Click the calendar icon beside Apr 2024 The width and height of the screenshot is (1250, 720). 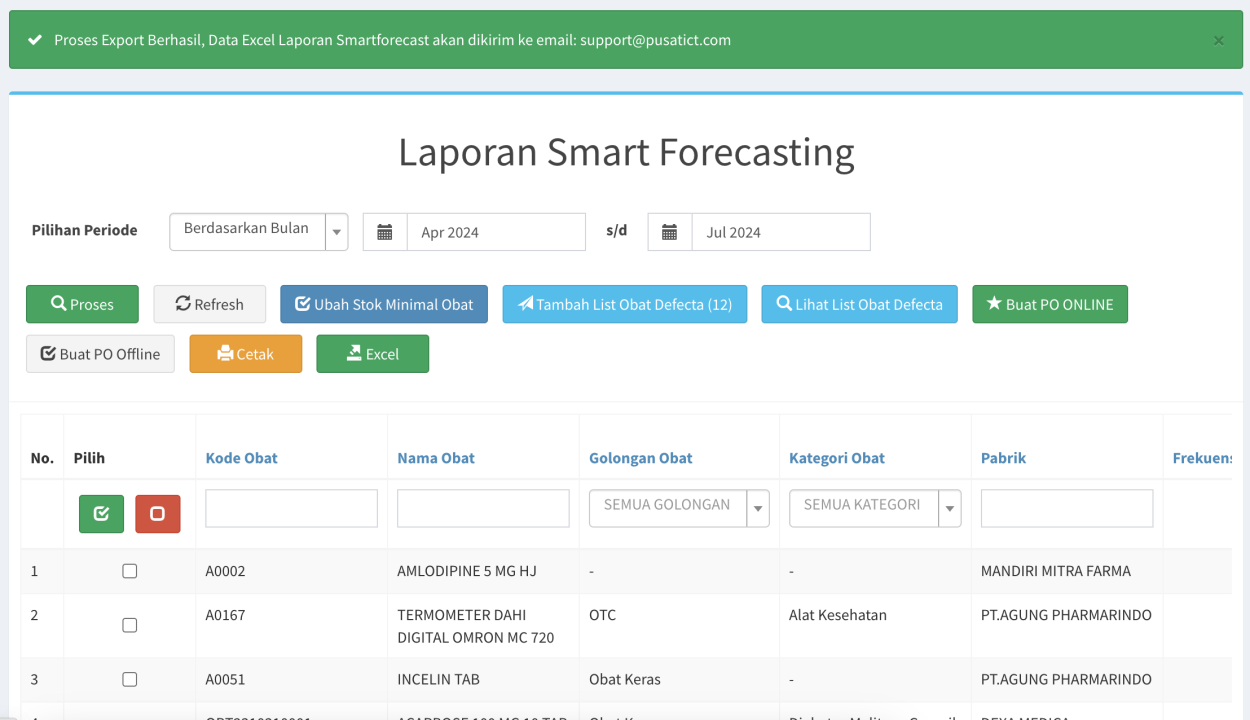(385, 232)
